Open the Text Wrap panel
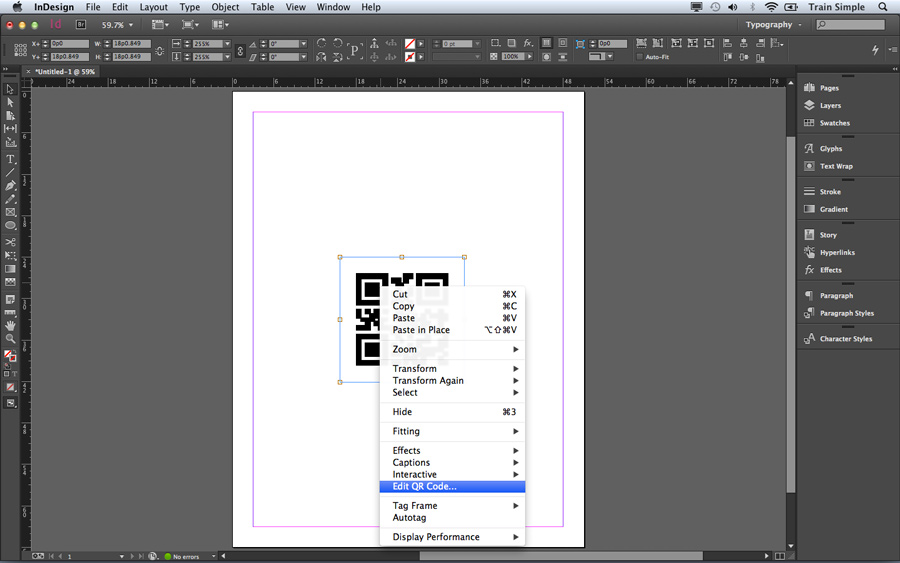The width and height of the screenshot is (900, 563). pos(836,166)
